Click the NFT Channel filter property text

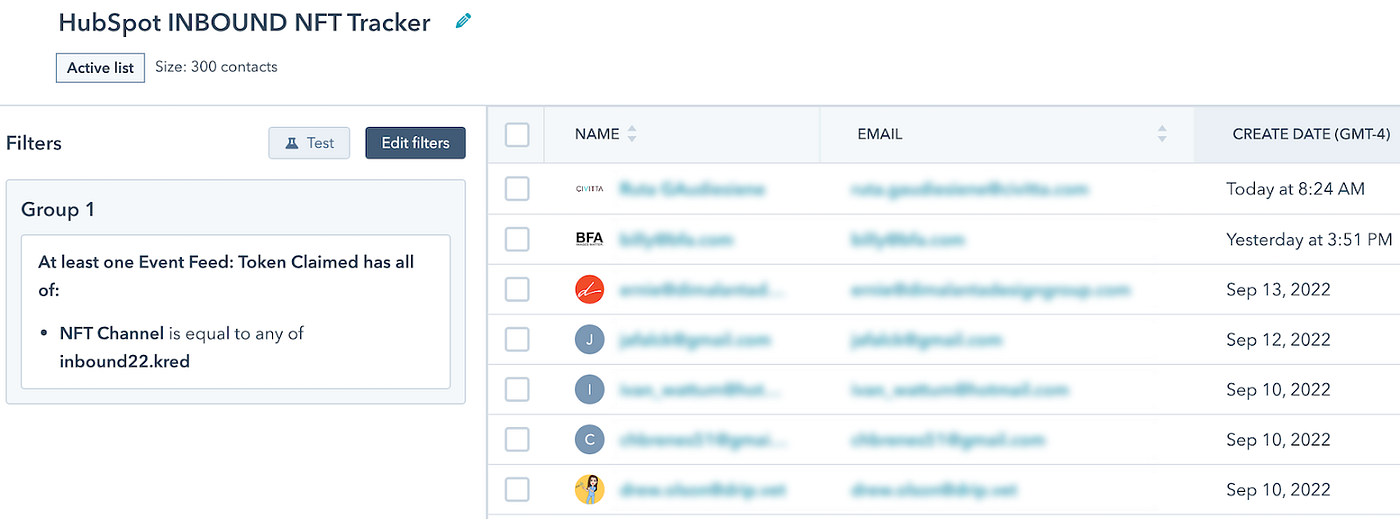click(x=113, y=333)
